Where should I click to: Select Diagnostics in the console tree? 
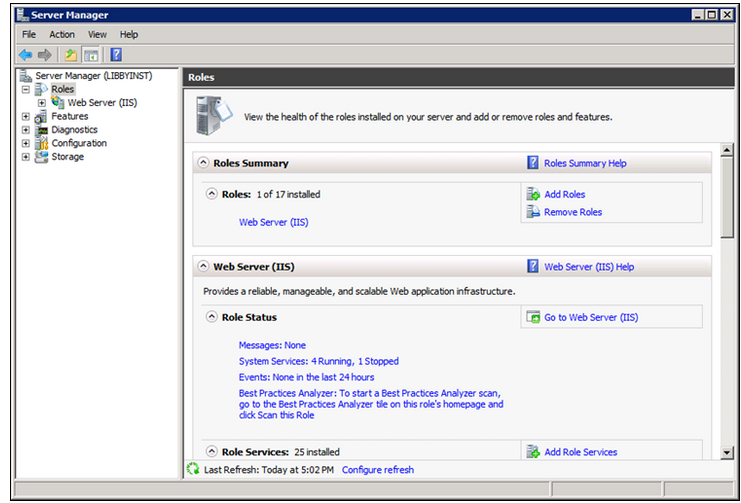[x=74, y=130]
